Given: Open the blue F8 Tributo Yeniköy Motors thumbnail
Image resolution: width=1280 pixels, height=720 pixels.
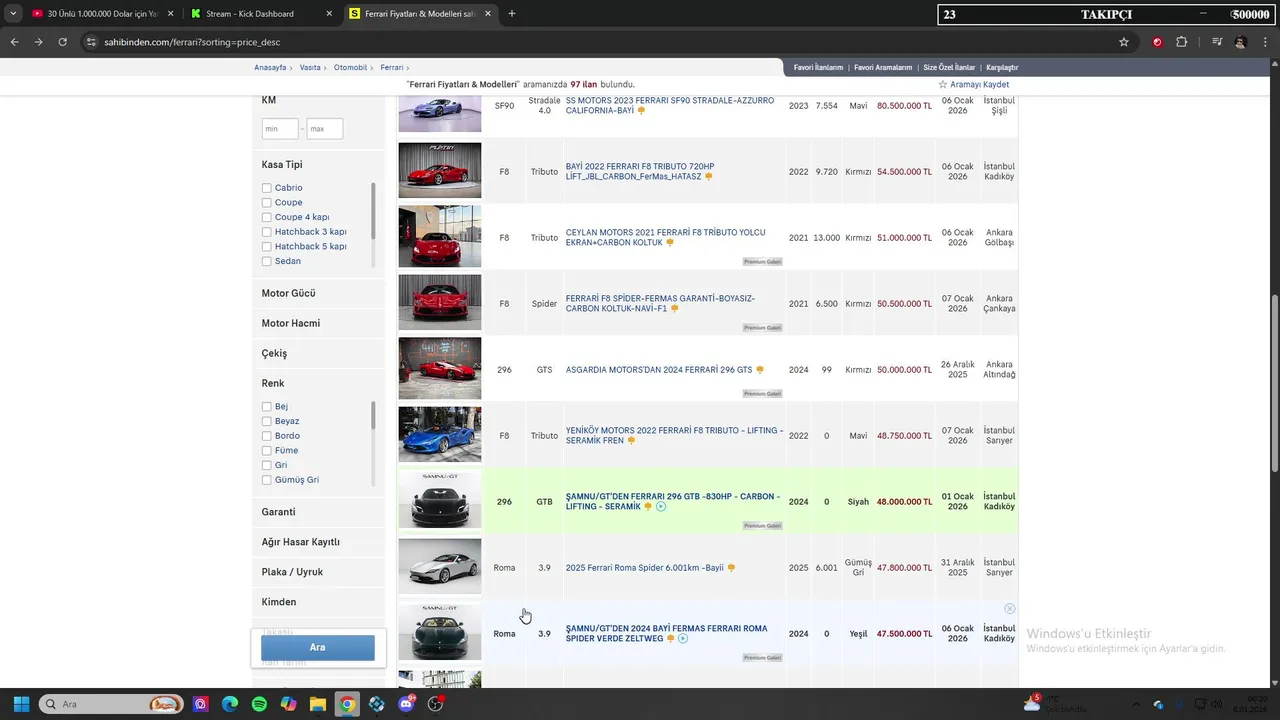Looking at the screenshot, I should click(x=440, y=434).
